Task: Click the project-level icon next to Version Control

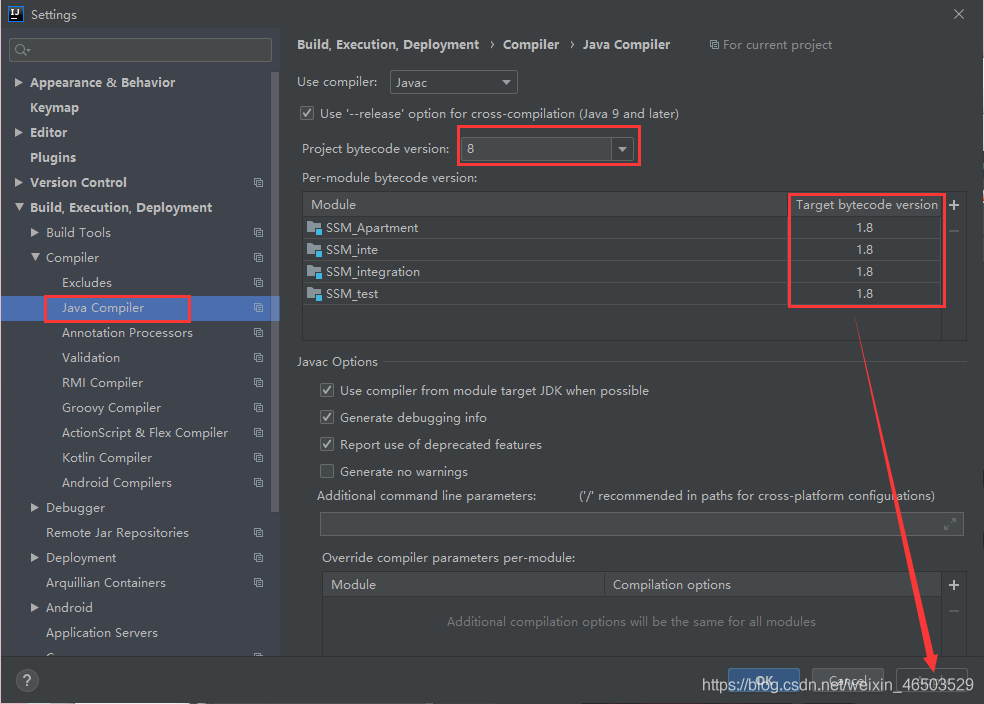Action: pos(258,183)
